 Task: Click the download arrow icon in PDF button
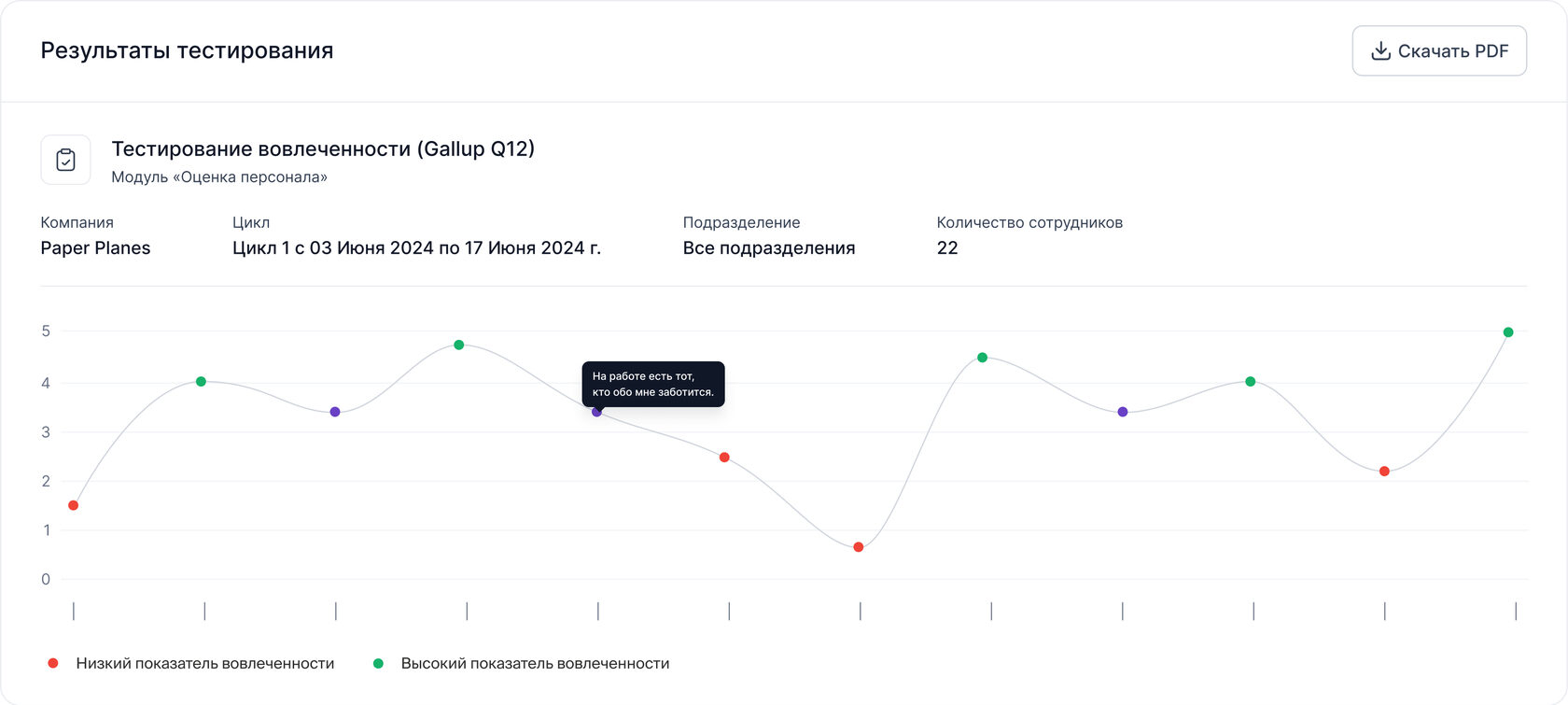(x=1380, y=51)
